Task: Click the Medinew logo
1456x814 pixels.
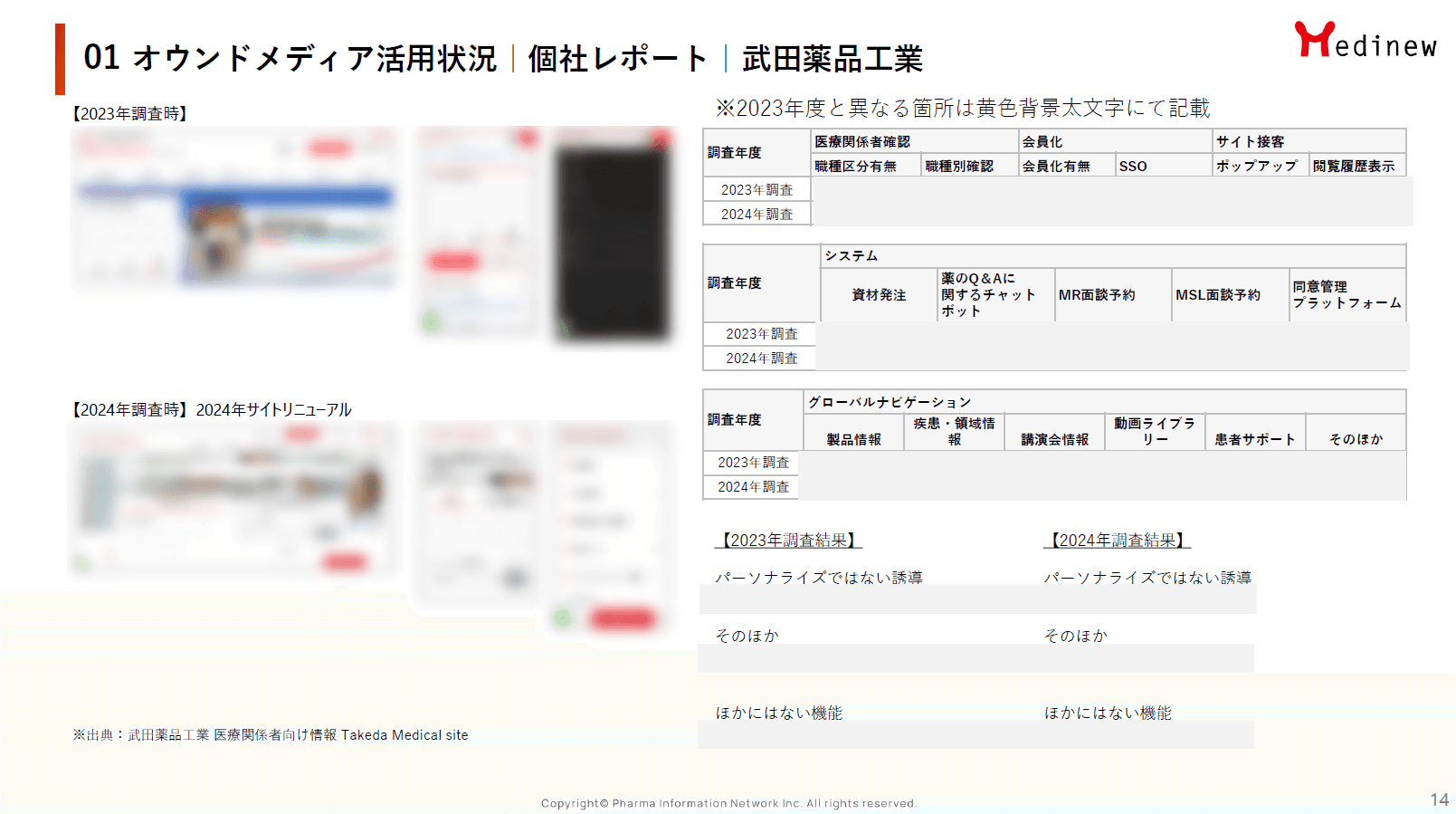Action: tap(1365, 41)
